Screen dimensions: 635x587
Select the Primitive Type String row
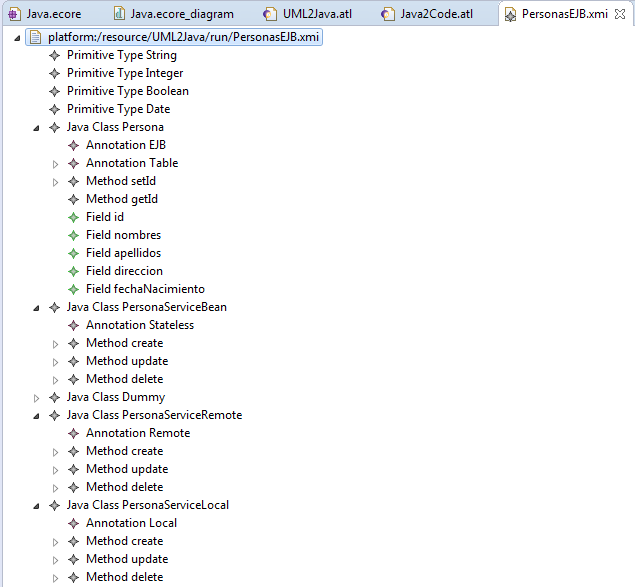[x=122, y=55]
